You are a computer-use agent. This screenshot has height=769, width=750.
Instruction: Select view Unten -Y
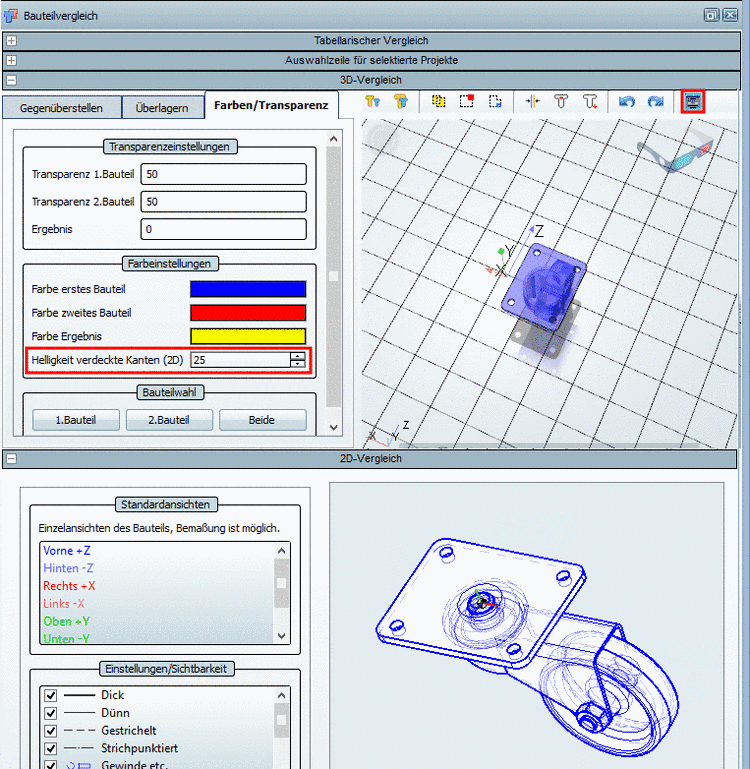tap(66, 639)
